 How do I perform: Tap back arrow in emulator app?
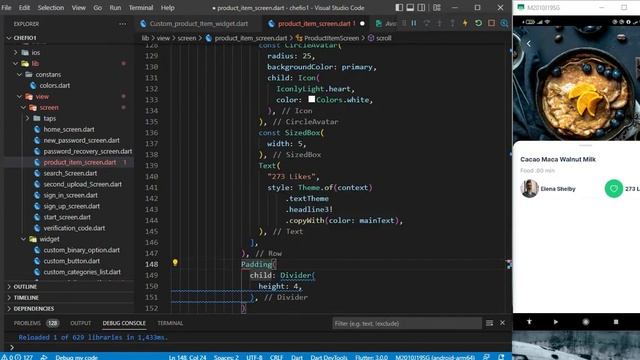(529, 43)
